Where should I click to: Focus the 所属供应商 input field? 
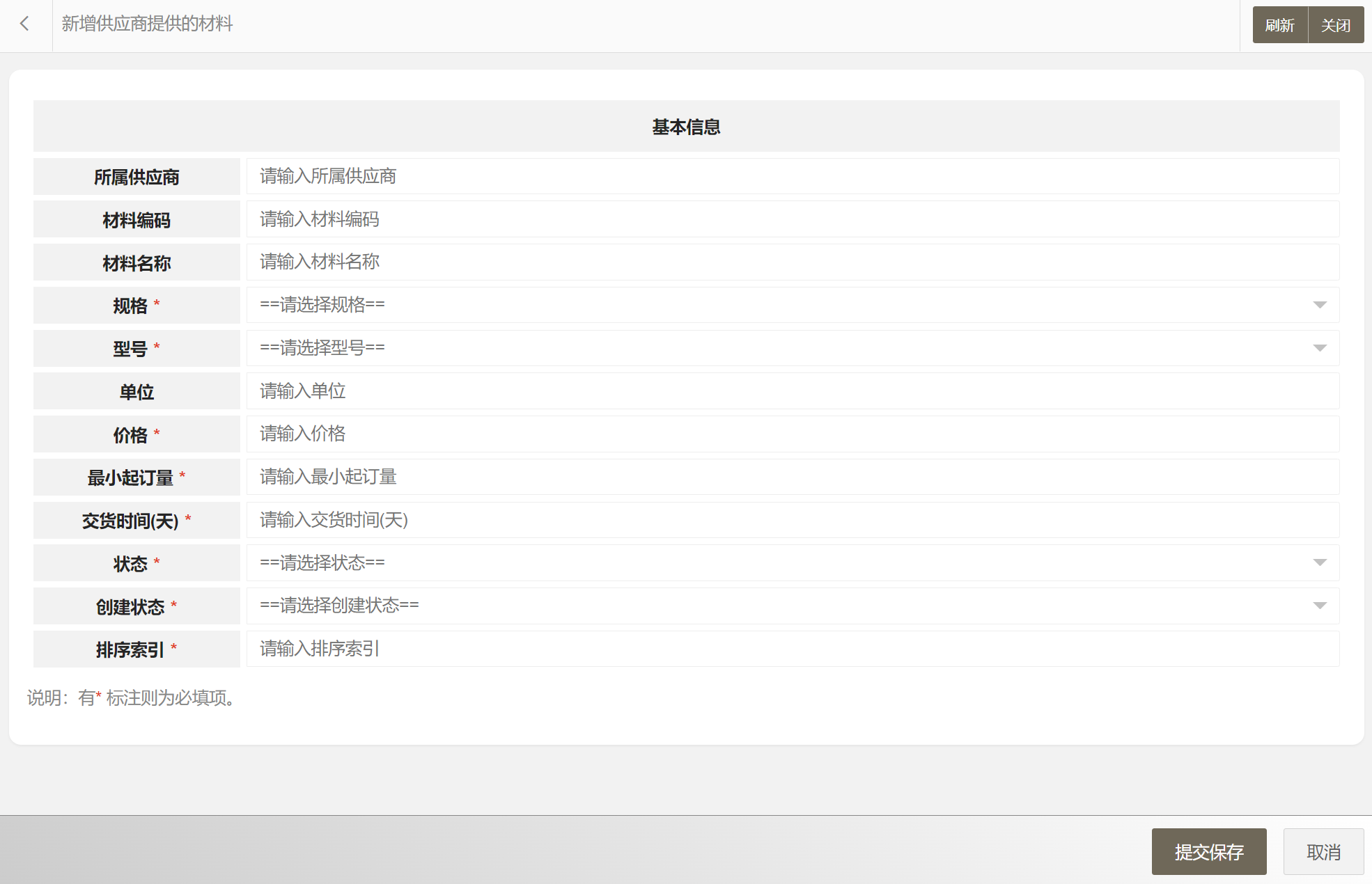tap(792, 176)
